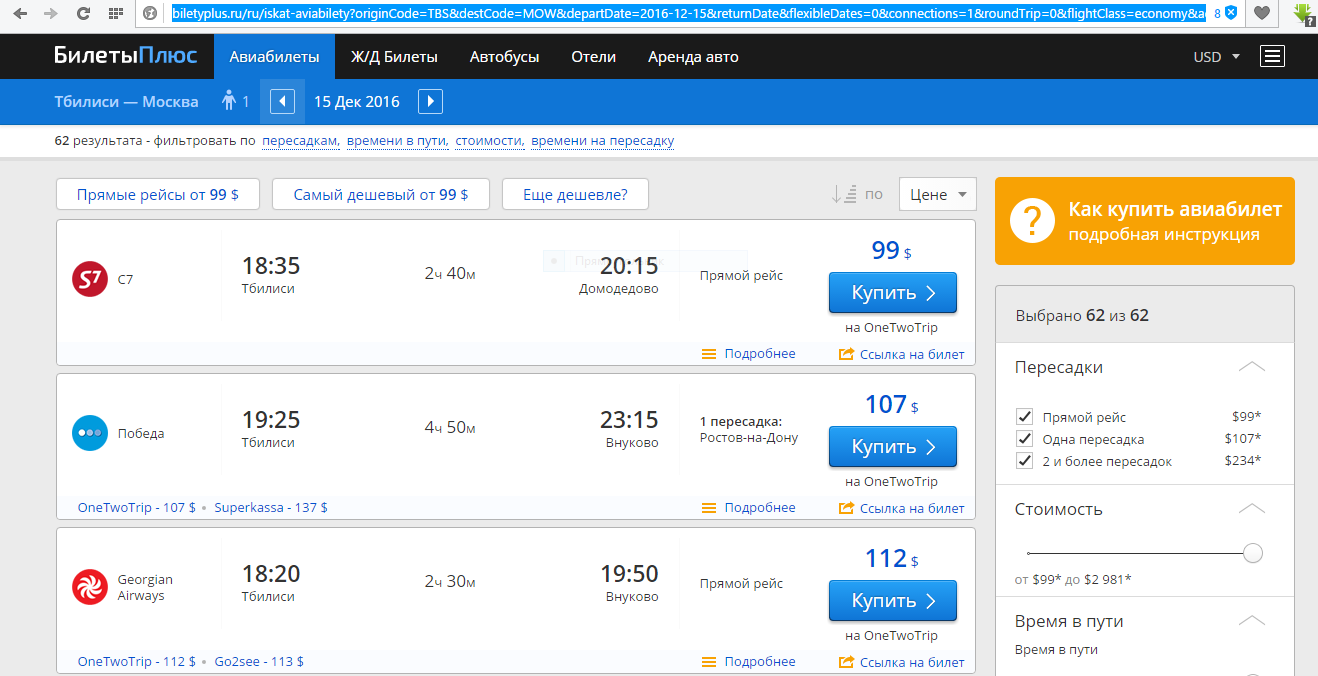Click the Тбилиси — Москва route text
This screenshot has height=676, width=1318.
126,101
